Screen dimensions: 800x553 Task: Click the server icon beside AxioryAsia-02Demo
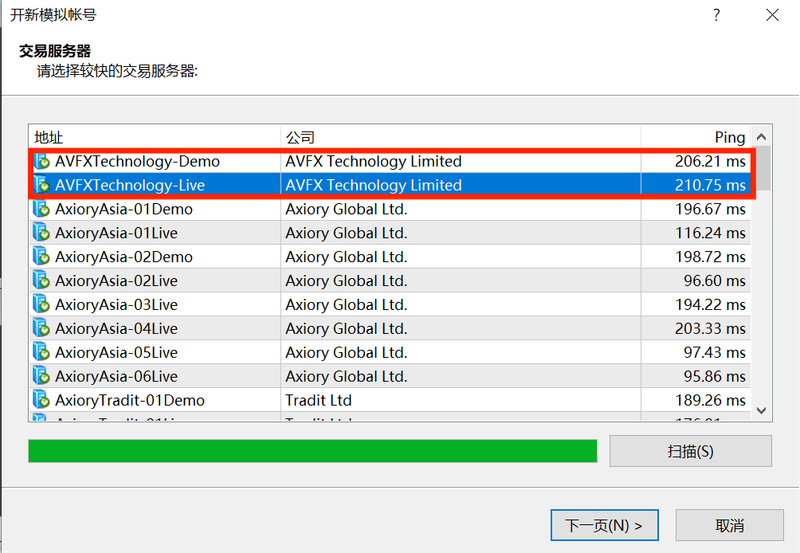pos(41,257)
